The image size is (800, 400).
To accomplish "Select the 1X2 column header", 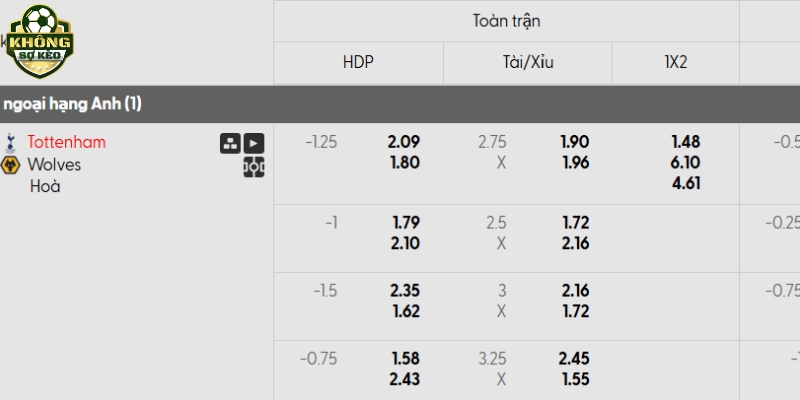I will pos(676,62).
